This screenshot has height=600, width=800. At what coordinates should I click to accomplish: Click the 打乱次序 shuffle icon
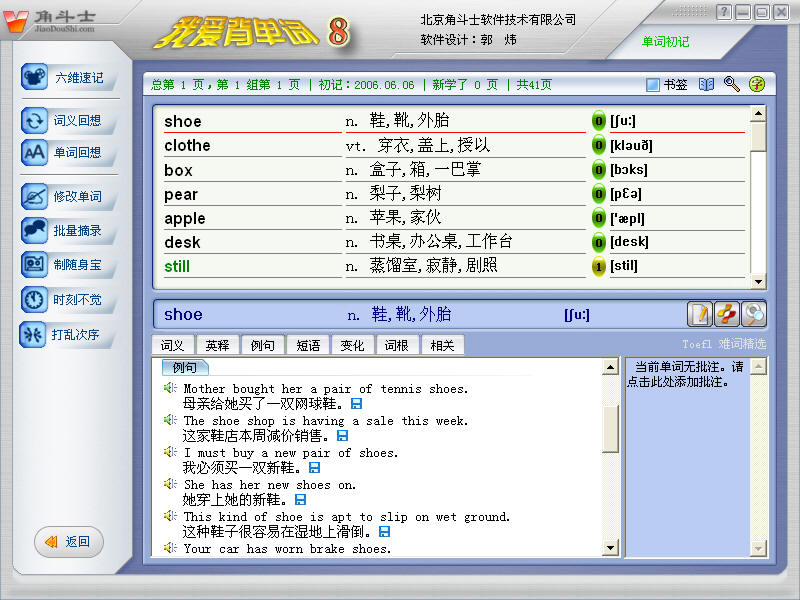coord(33,335)
